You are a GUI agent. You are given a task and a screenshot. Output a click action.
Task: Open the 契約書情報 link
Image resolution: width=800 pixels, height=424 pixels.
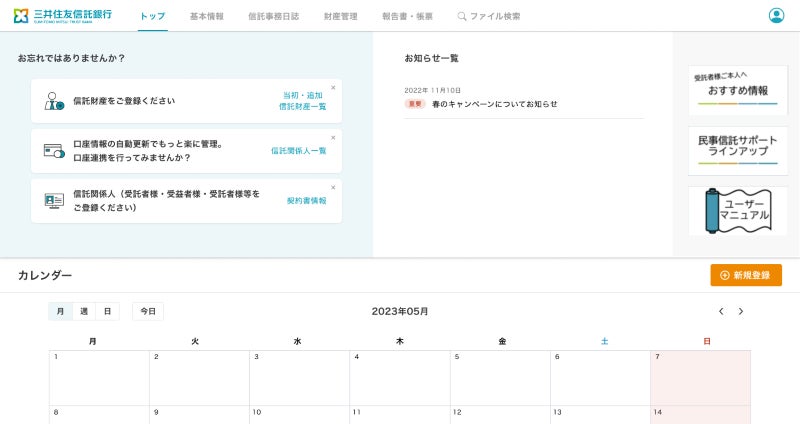(x=307, y=201)
